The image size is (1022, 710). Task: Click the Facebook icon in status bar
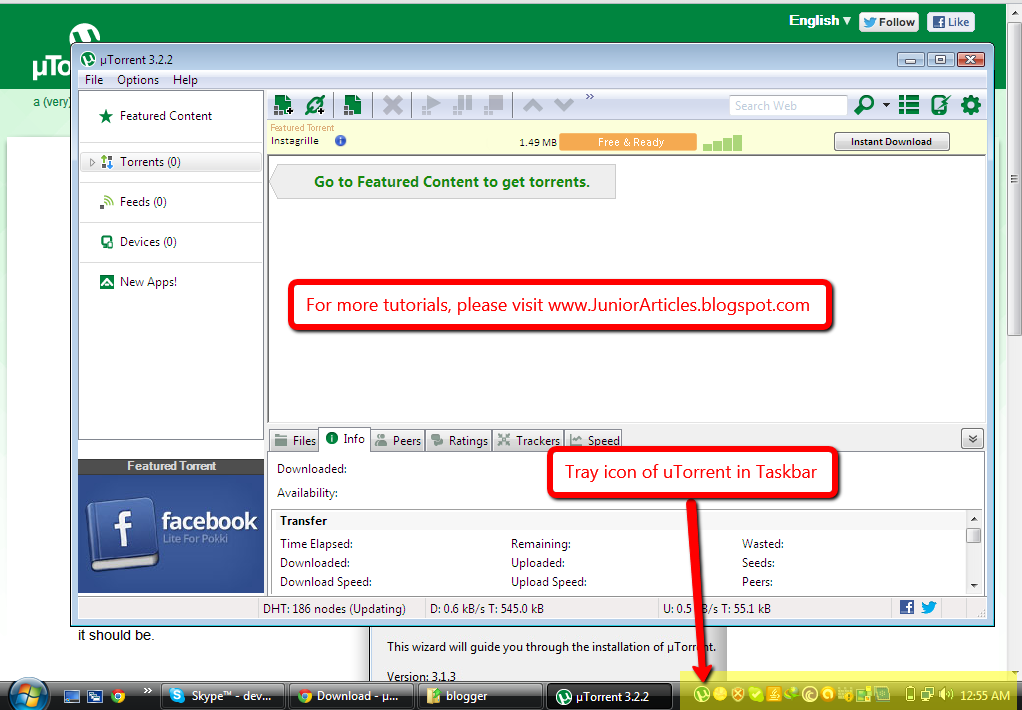tap(907, 608)
